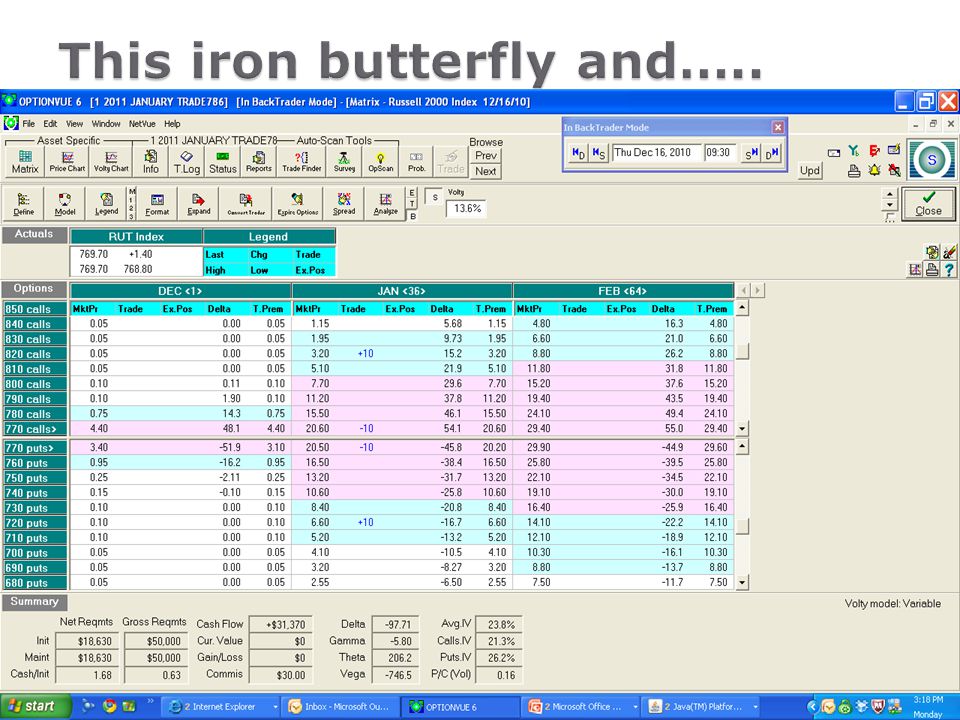Click the Expire Options button
The height and width of the screenshot is (720, 960).
point(298,204)
